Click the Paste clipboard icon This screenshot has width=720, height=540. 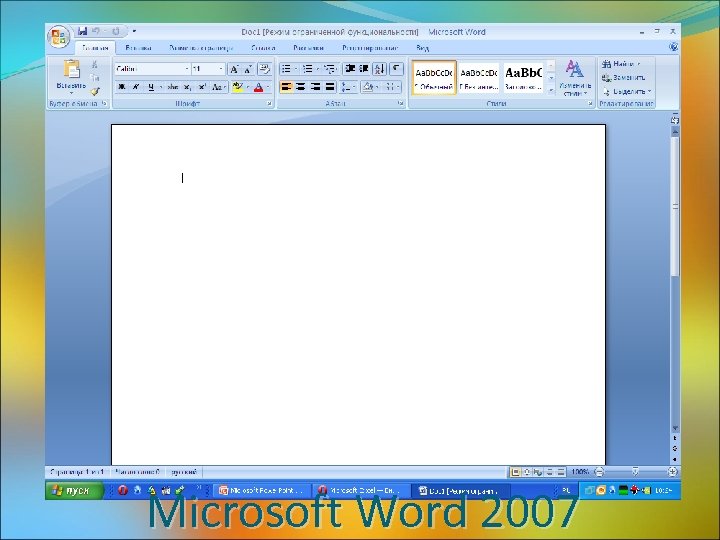[x=71, y=69]
